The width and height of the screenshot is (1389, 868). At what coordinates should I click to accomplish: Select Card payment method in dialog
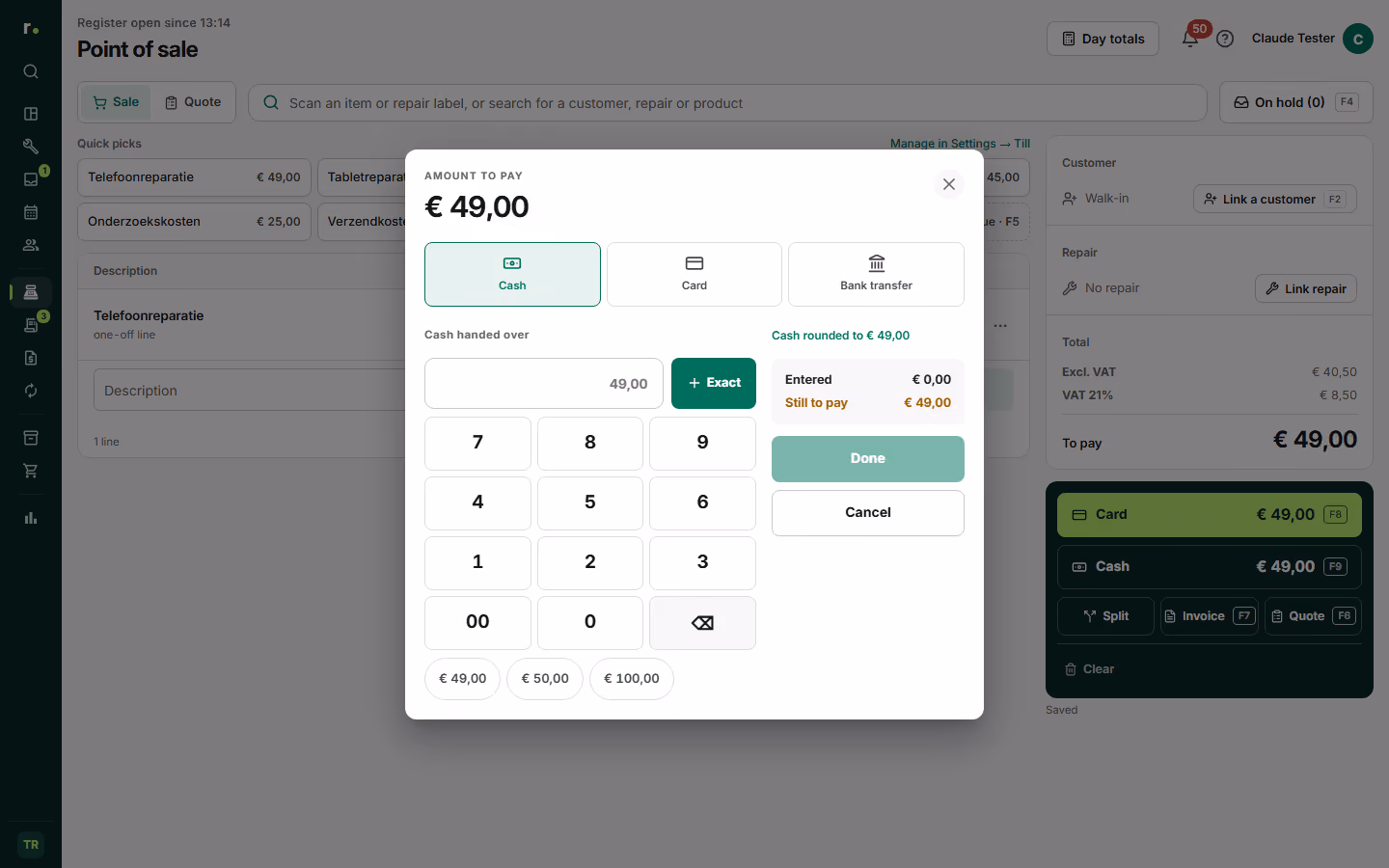[x=694, y=274]
